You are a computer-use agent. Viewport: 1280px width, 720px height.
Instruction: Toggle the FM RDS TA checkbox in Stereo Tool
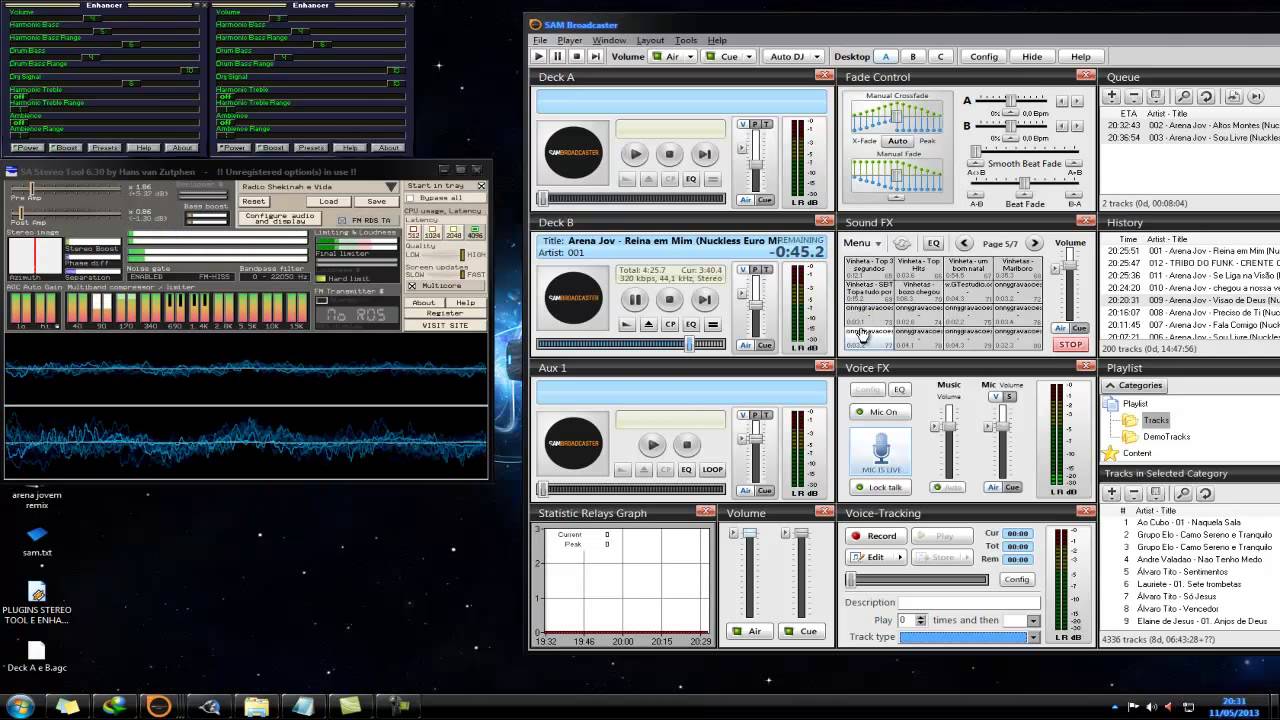click(x=342, y=220)
